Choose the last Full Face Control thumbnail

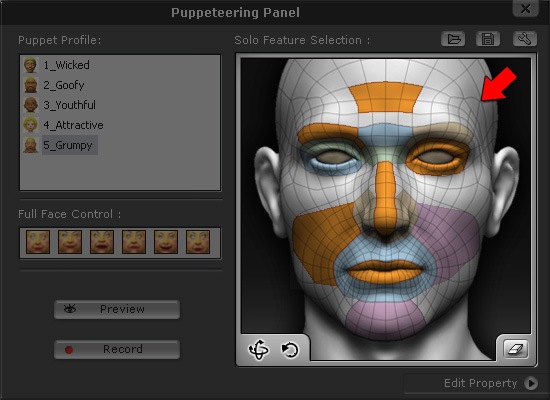[x=198, y=242]
